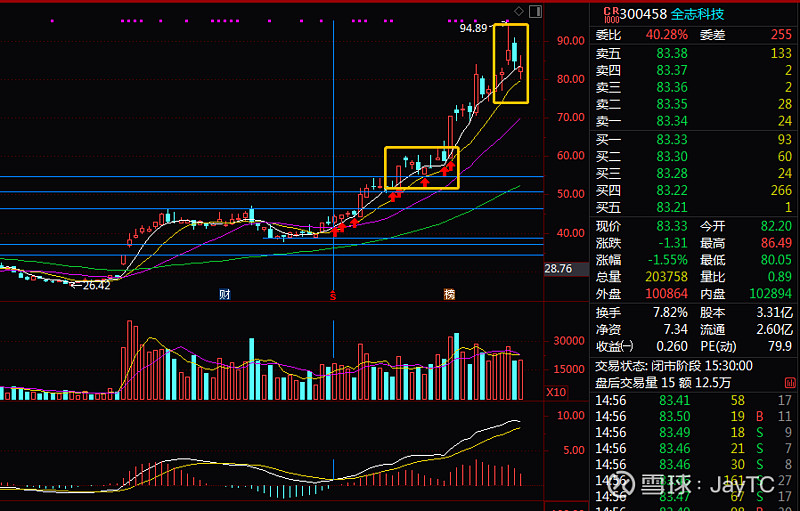This screenshot has height=511, width=800.
Task: Click the 94.89 high price label
Action: [x=473, y=28]
